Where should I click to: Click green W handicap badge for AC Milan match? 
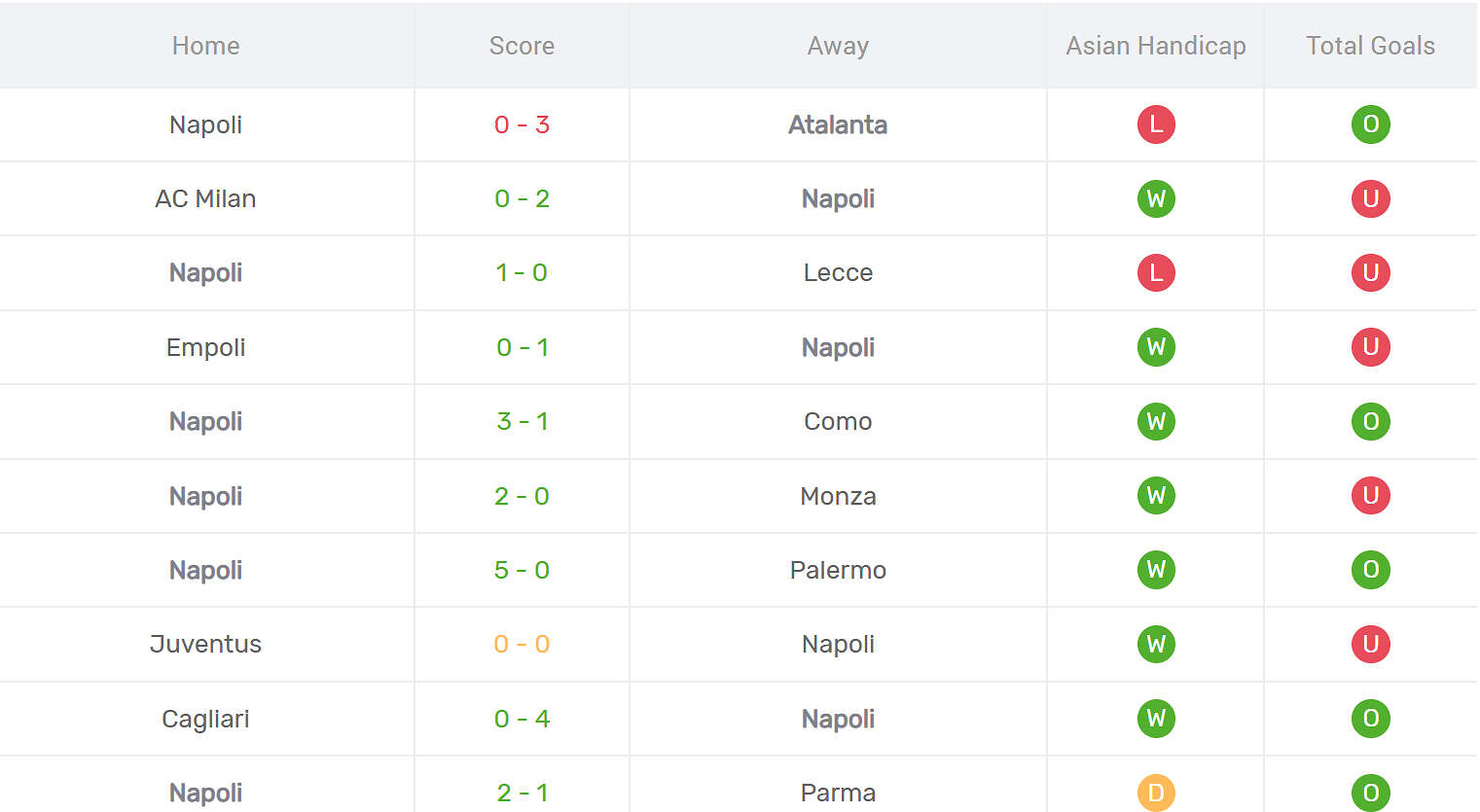tap(1156, 198)
